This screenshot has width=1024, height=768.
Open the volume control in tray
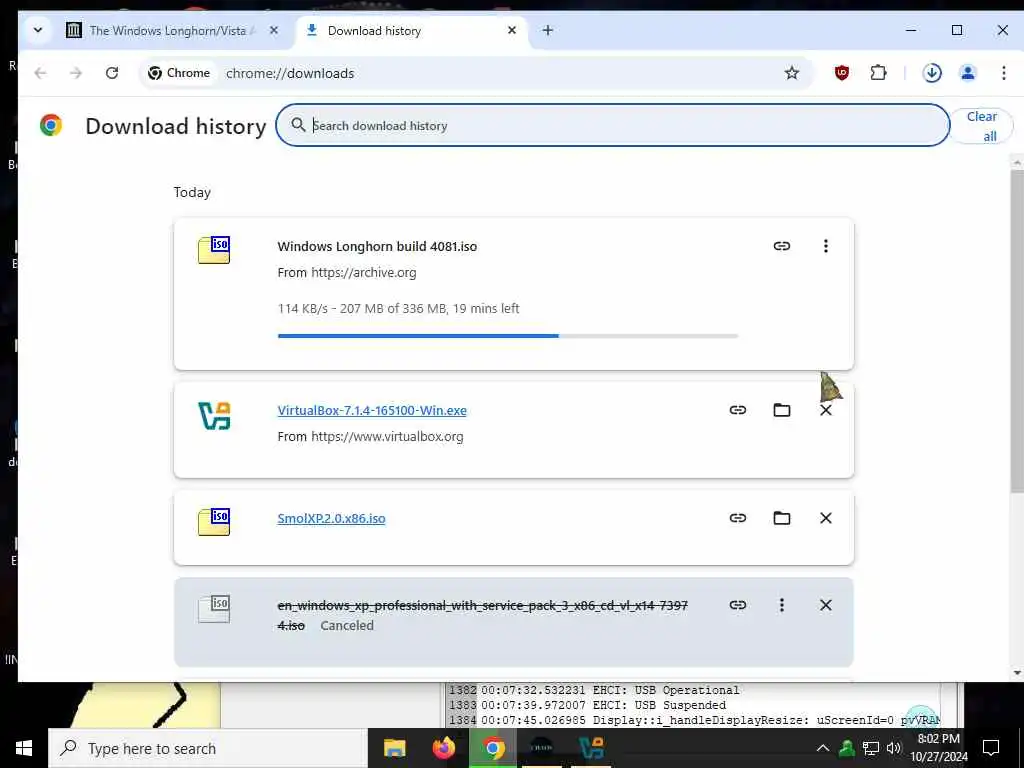[x=894, y=748]
